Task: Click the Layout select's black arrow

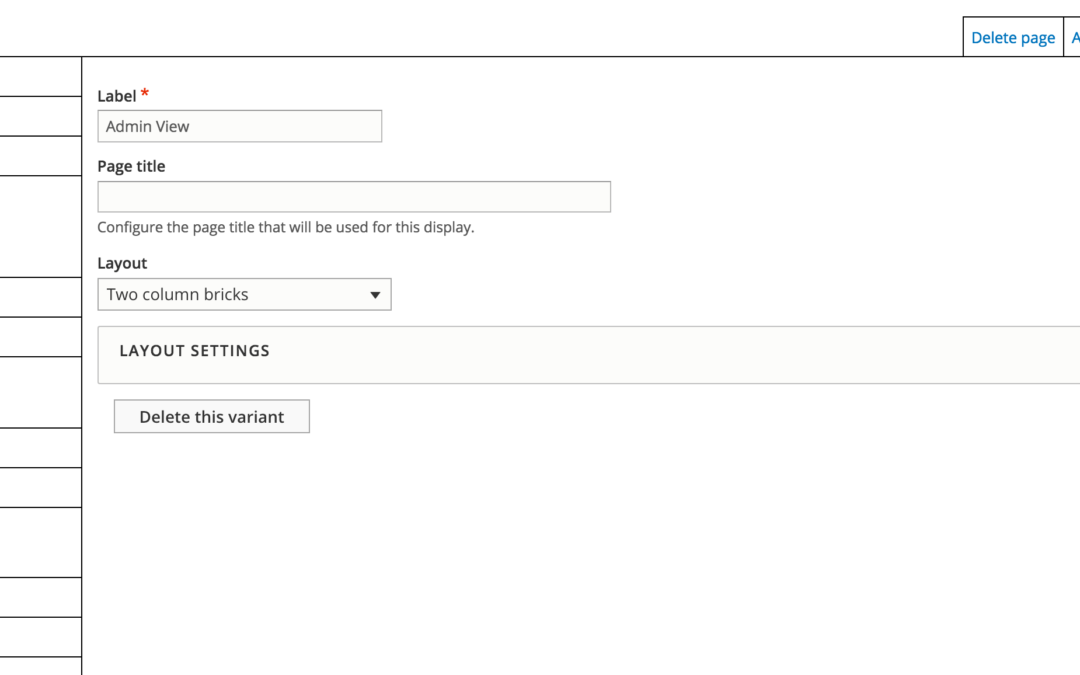Action: [375, 295]
